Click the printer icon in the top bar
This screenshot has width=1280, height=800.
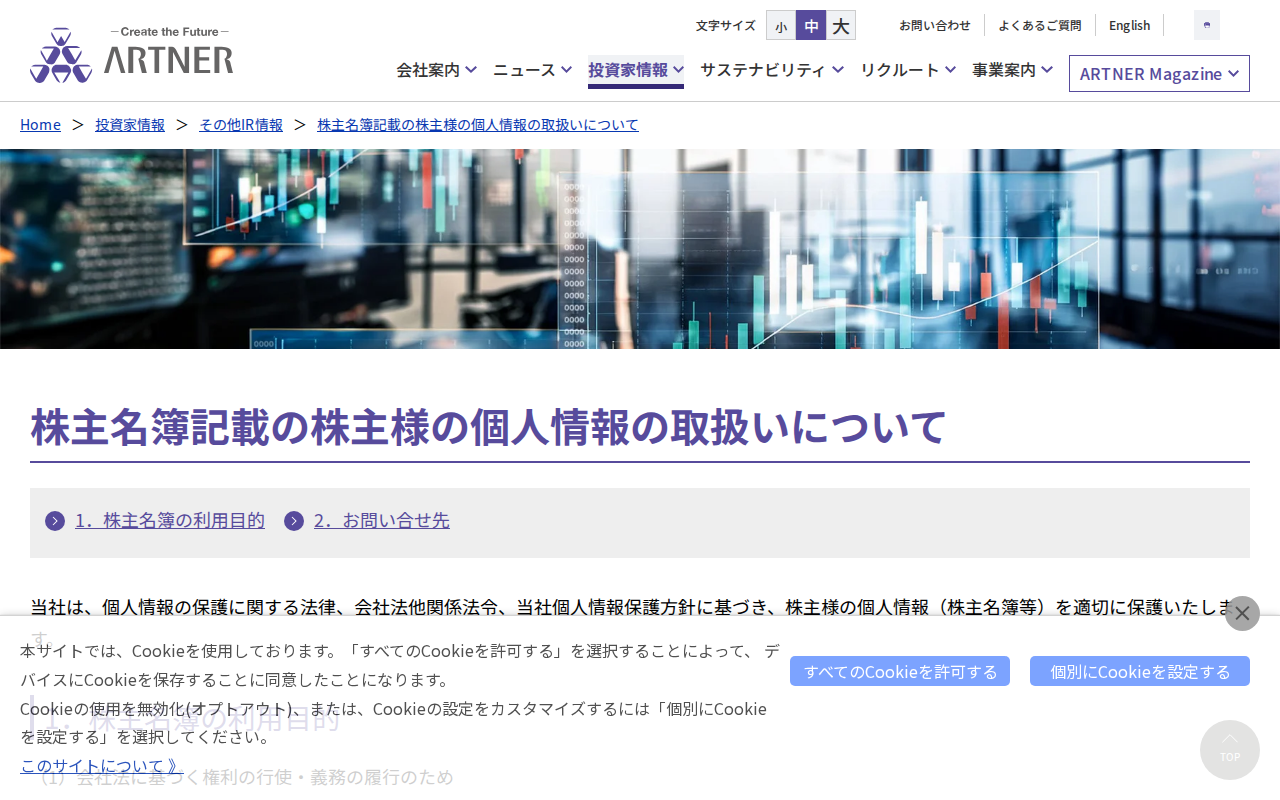coord(1207,25)
